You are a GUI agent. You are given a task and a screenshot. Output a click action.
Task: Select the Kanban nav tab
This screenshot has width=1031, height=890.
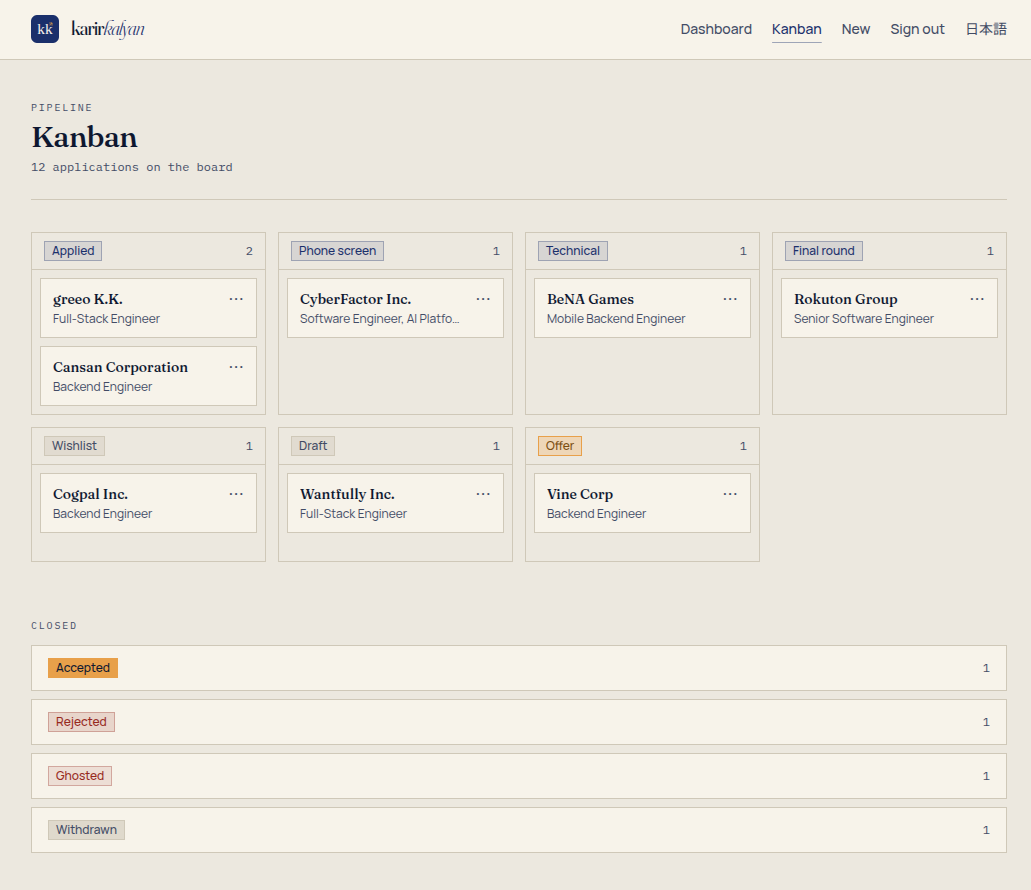tap(796, 29)
